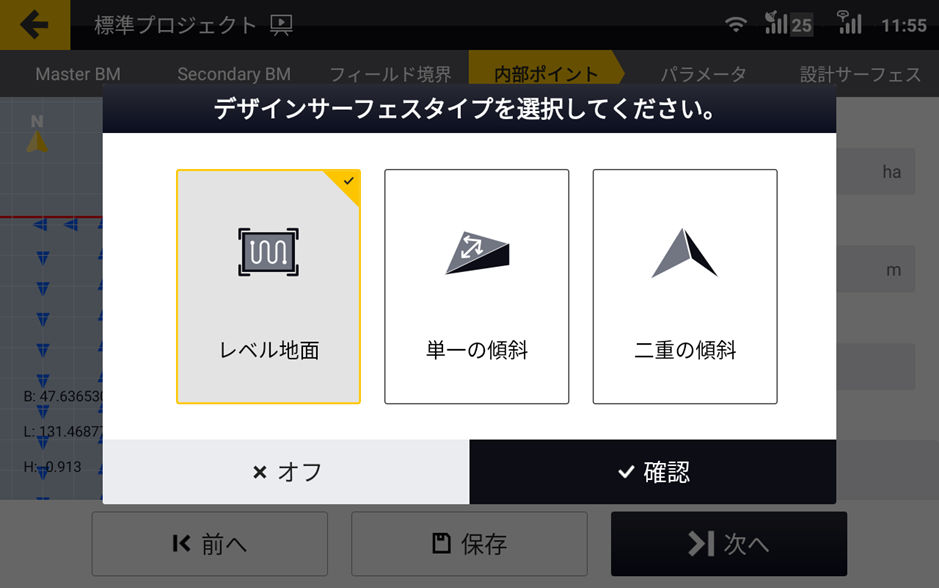Select the 二重の傾斜 option card

click(685, 286)
